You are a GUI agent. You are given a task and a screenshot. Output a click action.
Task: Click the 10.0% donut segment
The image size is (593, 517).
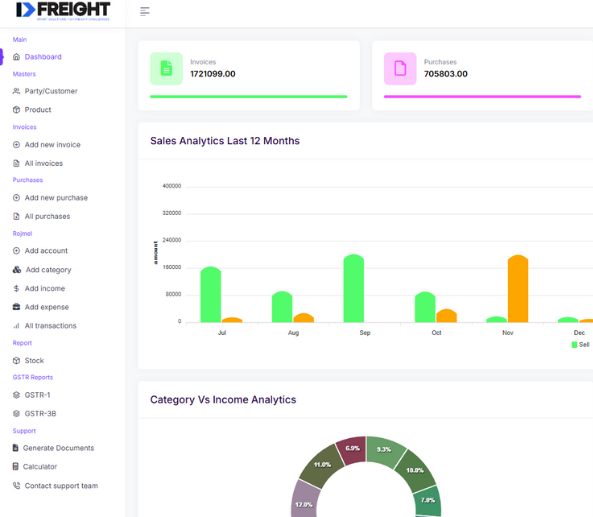pyautogui.click(x=415, y=470)
